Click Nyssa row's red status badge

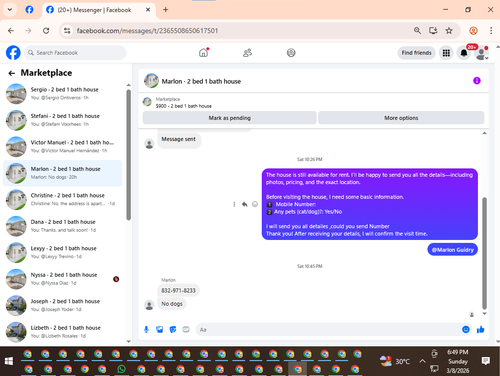click(x=116, y=279)
